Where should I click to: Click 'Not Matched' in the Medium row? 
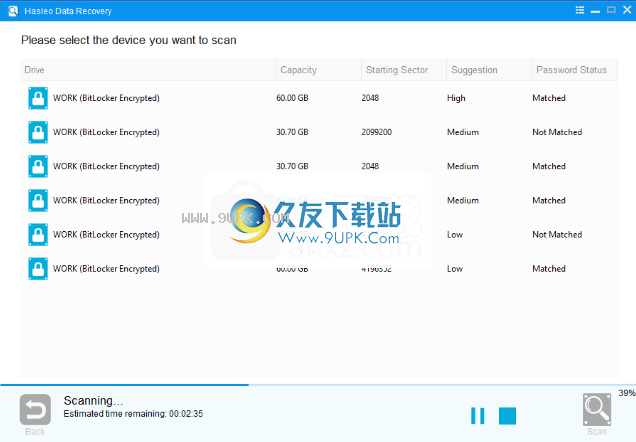pyautogui.click(x=557, y=132)
